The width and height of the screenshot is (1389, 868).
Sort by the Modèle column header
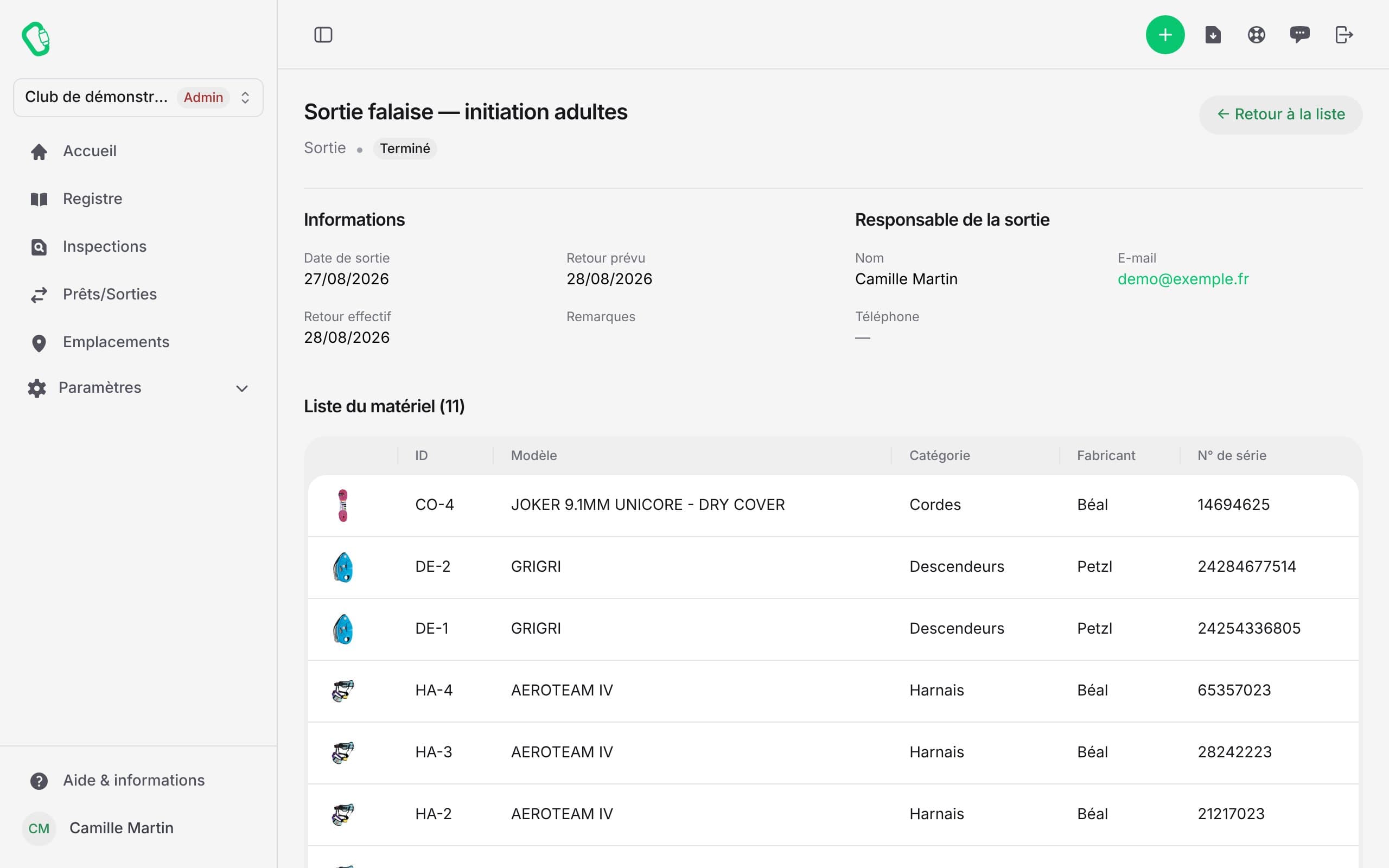click(534, 456)
